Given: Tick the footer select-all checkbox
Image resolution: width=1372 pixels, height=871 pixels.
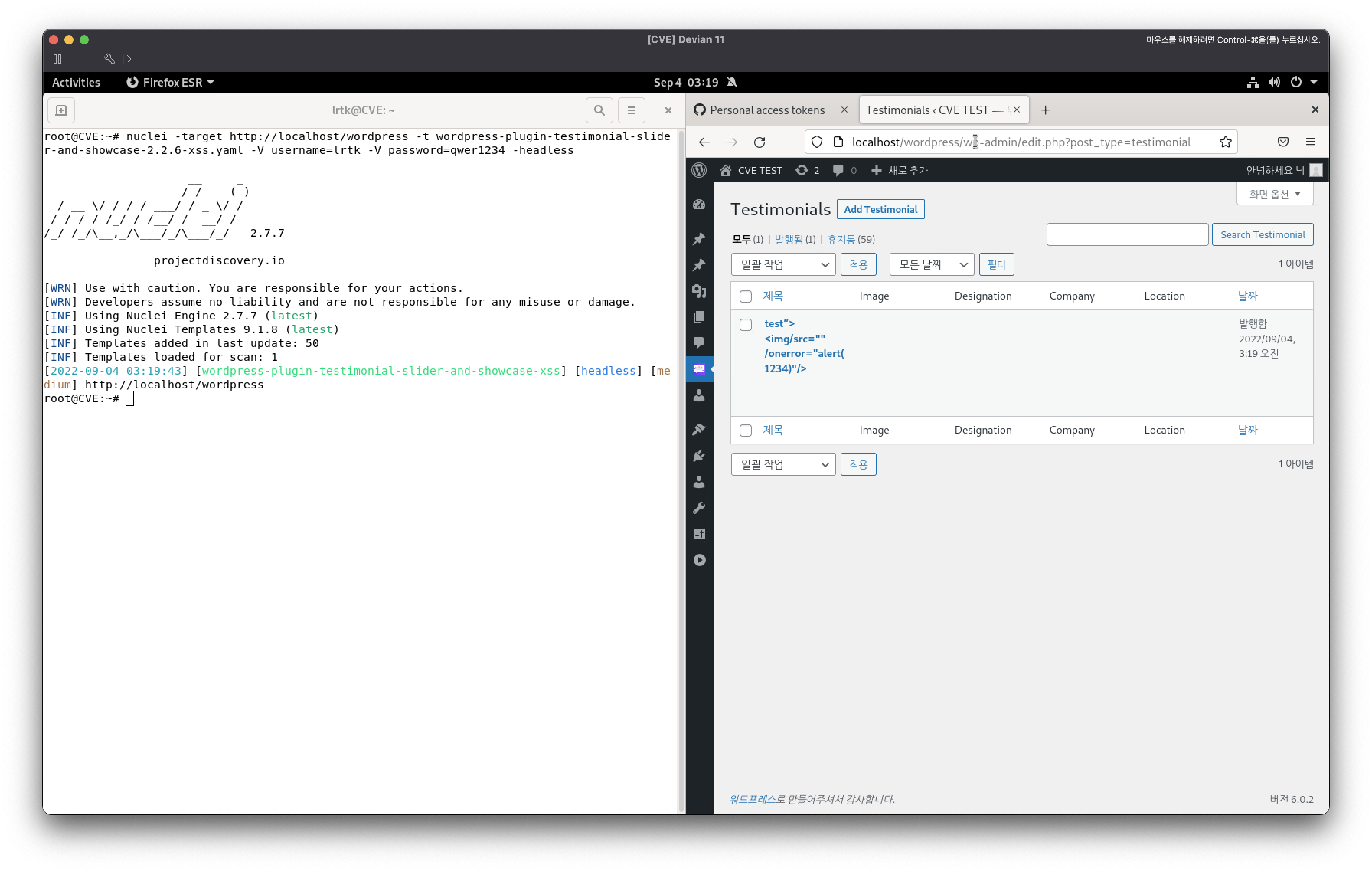Looking at the screenshot, I should [x=745, y=431].
